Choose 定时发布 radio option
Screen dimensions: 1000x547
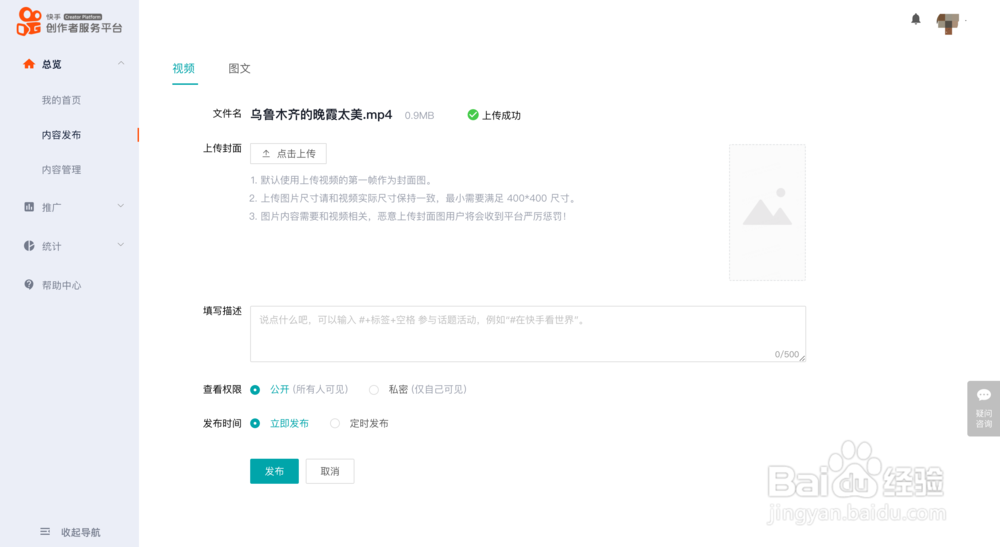click(335, 424)
